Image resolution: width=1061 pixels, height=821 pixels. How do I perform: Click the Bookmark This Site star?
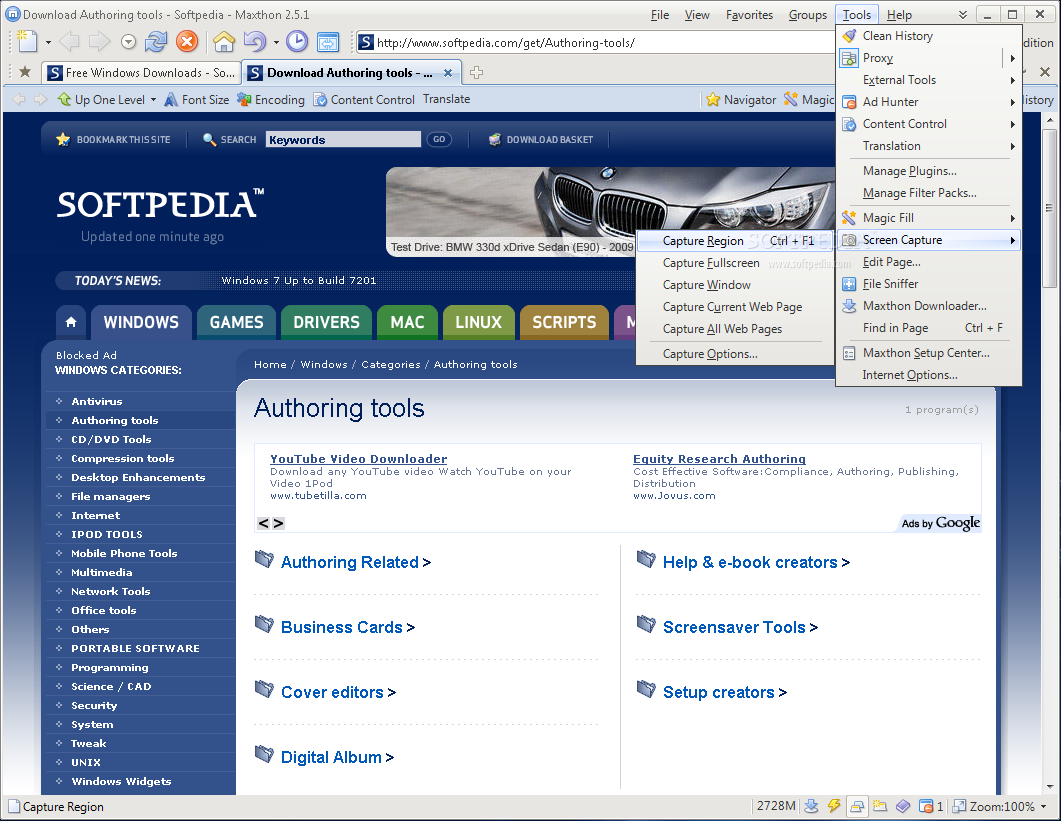click(63, 139)
